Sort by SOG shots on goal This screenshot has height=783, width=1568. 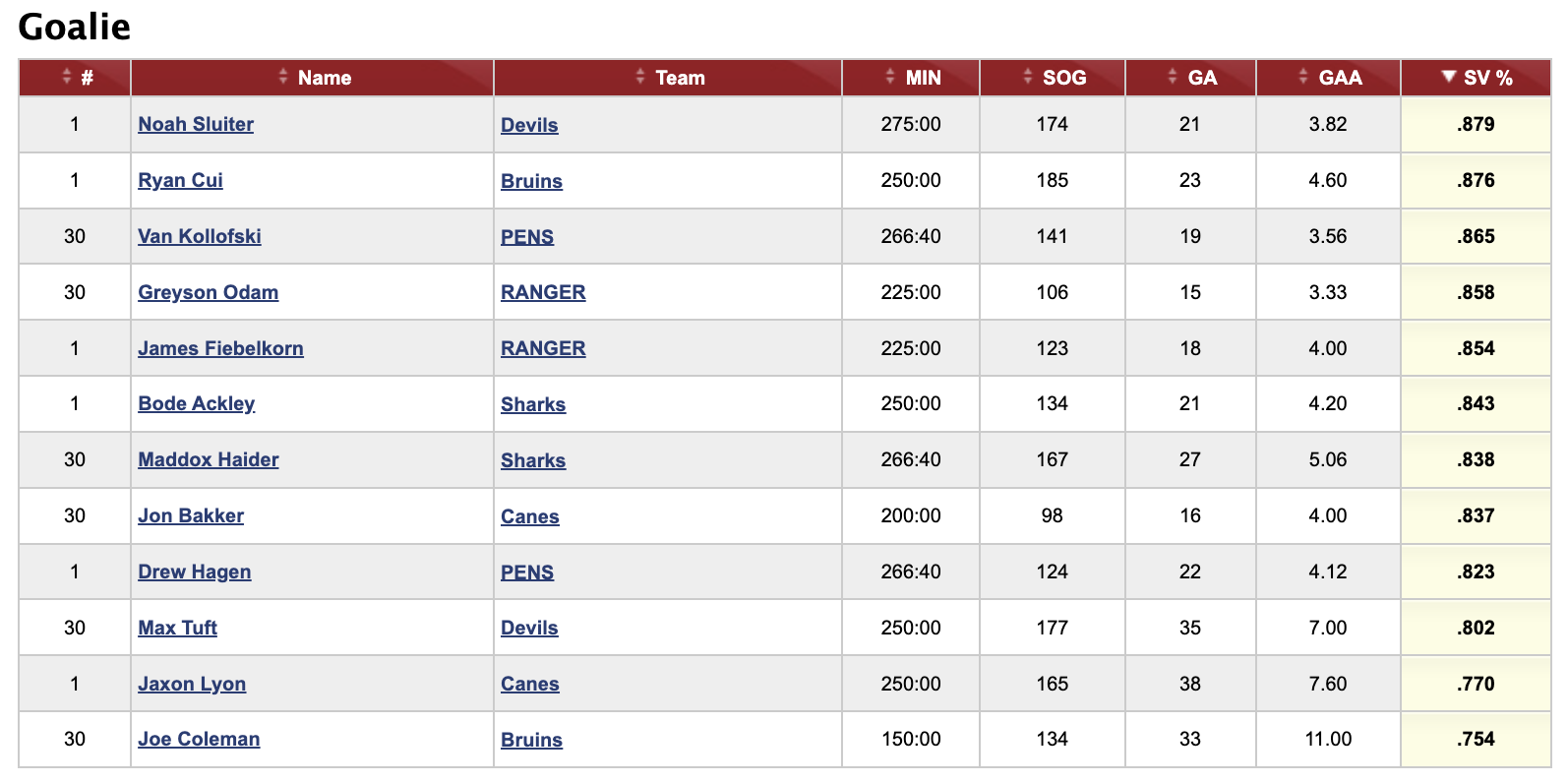1053,78
